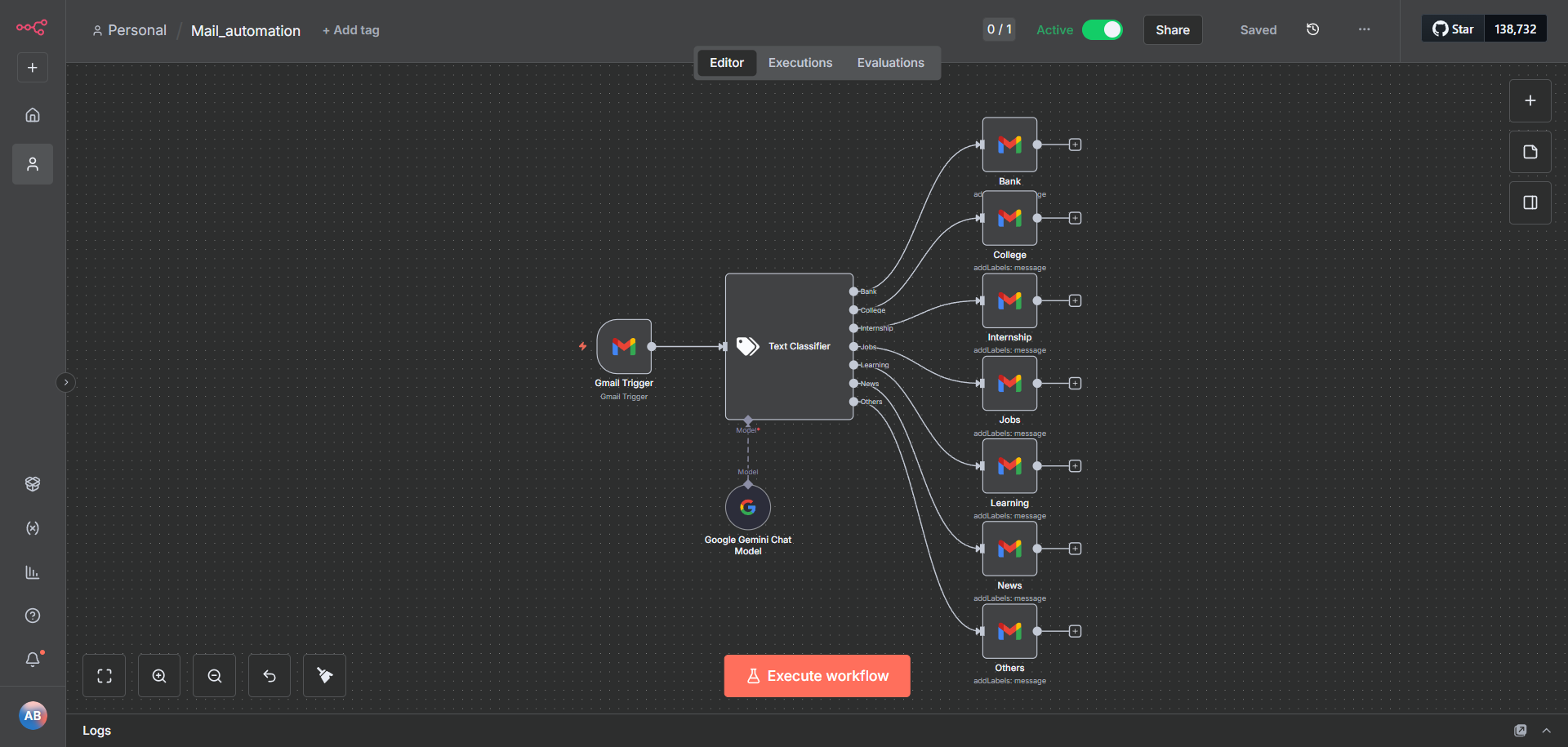This screenshot has height=747, width=1568.
Task: Expand the collapsed left sidebar arrow
Action: pos(66,382)
